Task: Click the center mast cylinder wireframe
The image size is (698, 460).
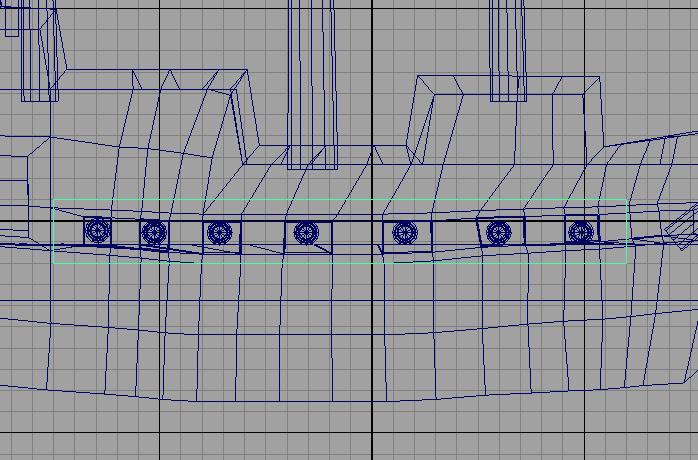Action: [312, 85]
